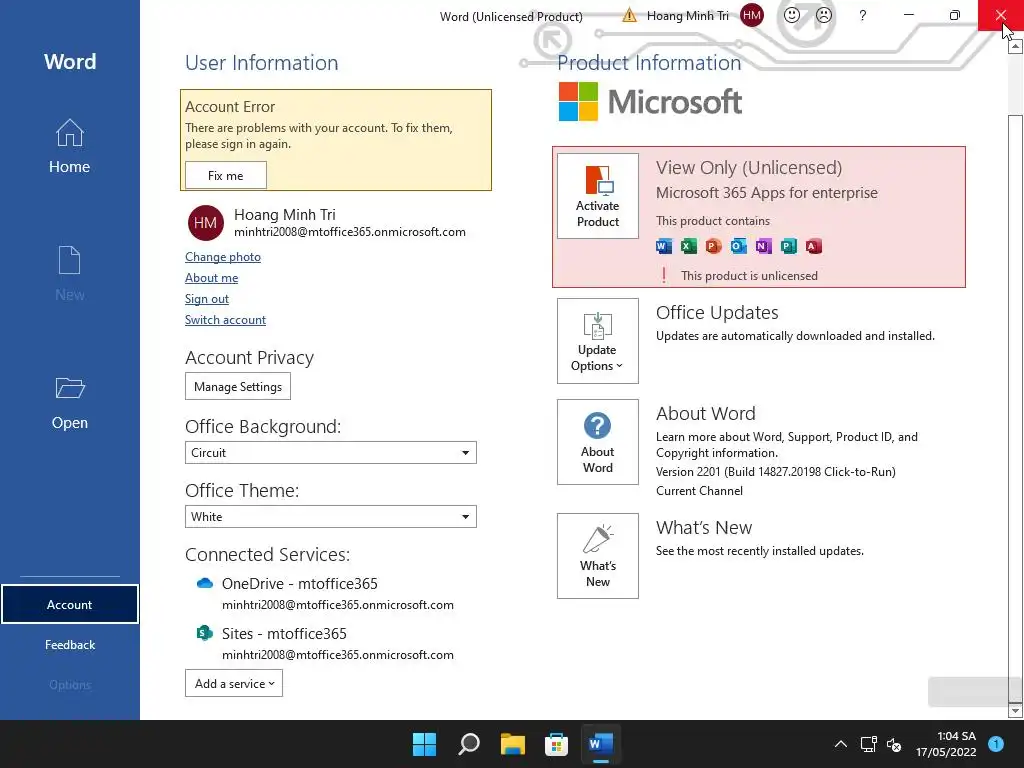Launch File Explorer from the taskbar
The height and width of the screenshot is (768, 1024).
[x=513, y=744]
